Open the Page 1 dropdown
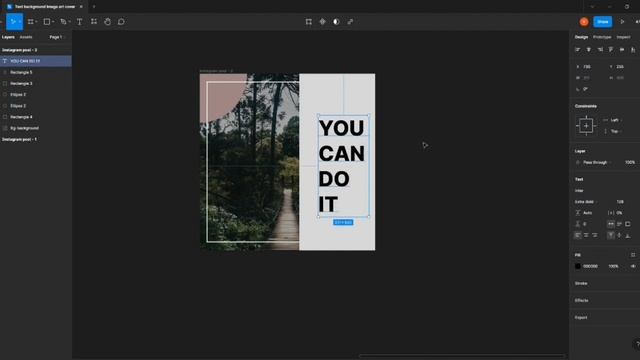Image resolution: width=640 pixels, height=360 pixels. [x=57, y=37]
